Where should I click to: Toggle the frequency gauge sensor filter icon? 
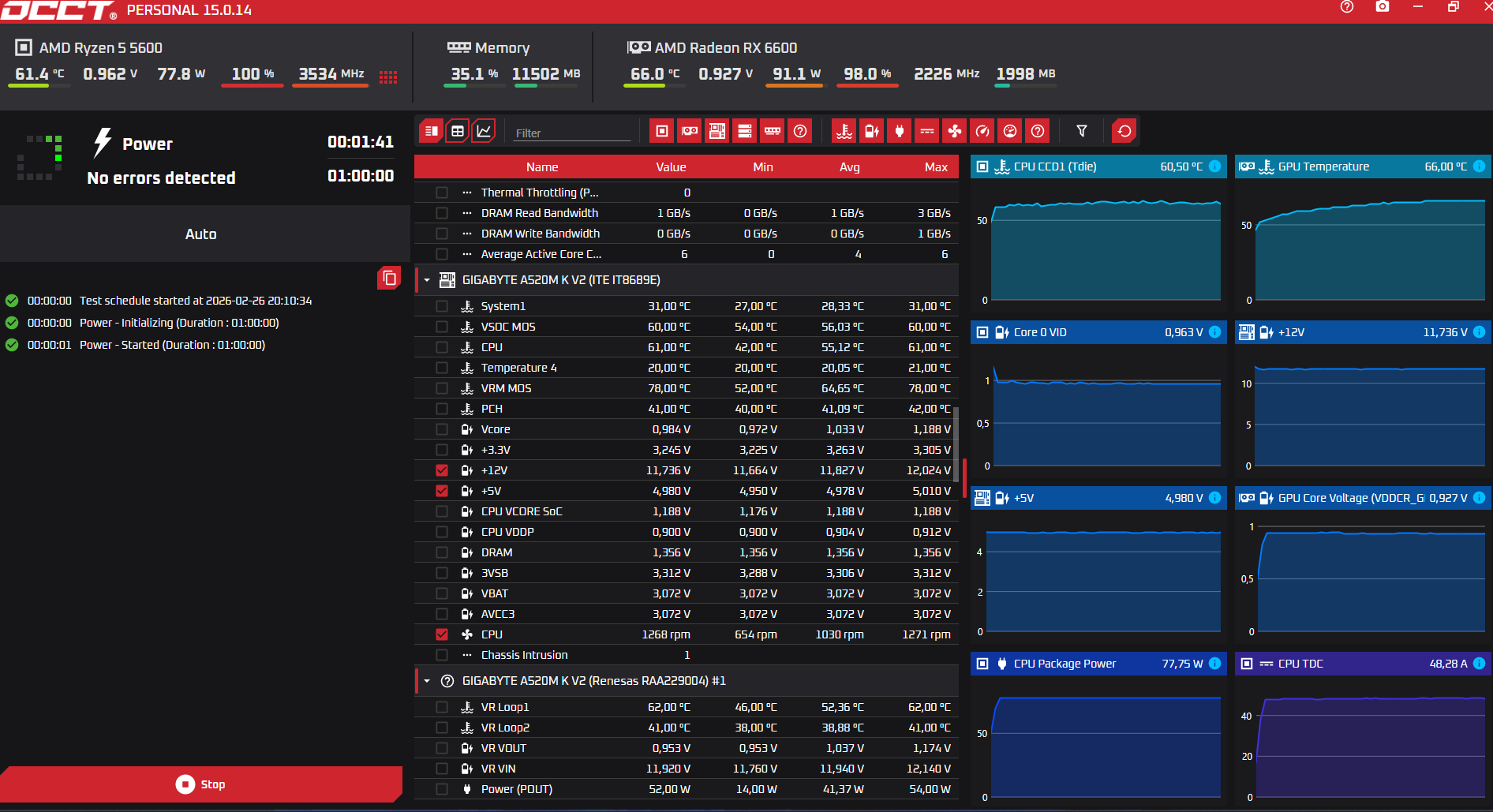click(982, 132)
